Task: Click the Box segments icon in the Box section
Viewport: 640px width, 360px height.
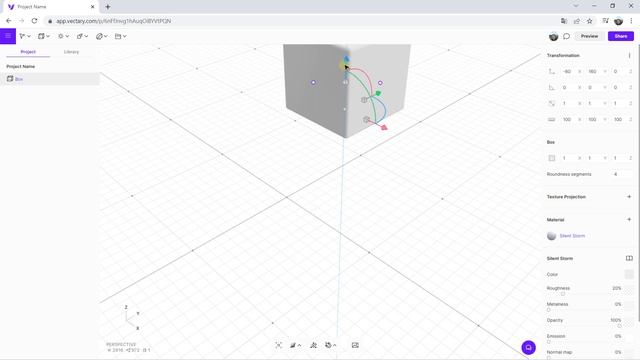Action: click(551, 158)
